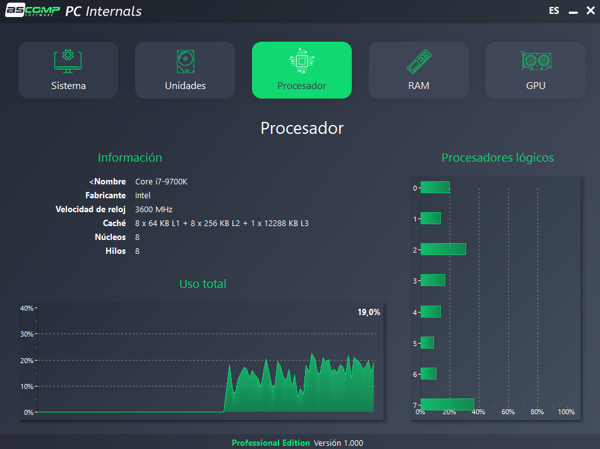
Task: Click the ASCOMP logo
Action: (33, 10)
